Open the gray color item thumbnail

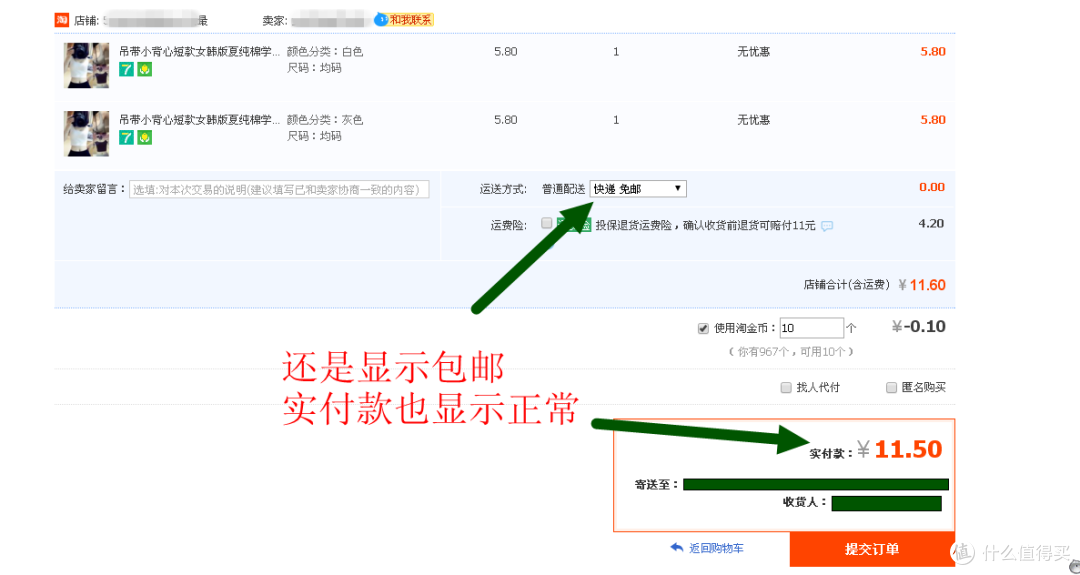(87, 134)
